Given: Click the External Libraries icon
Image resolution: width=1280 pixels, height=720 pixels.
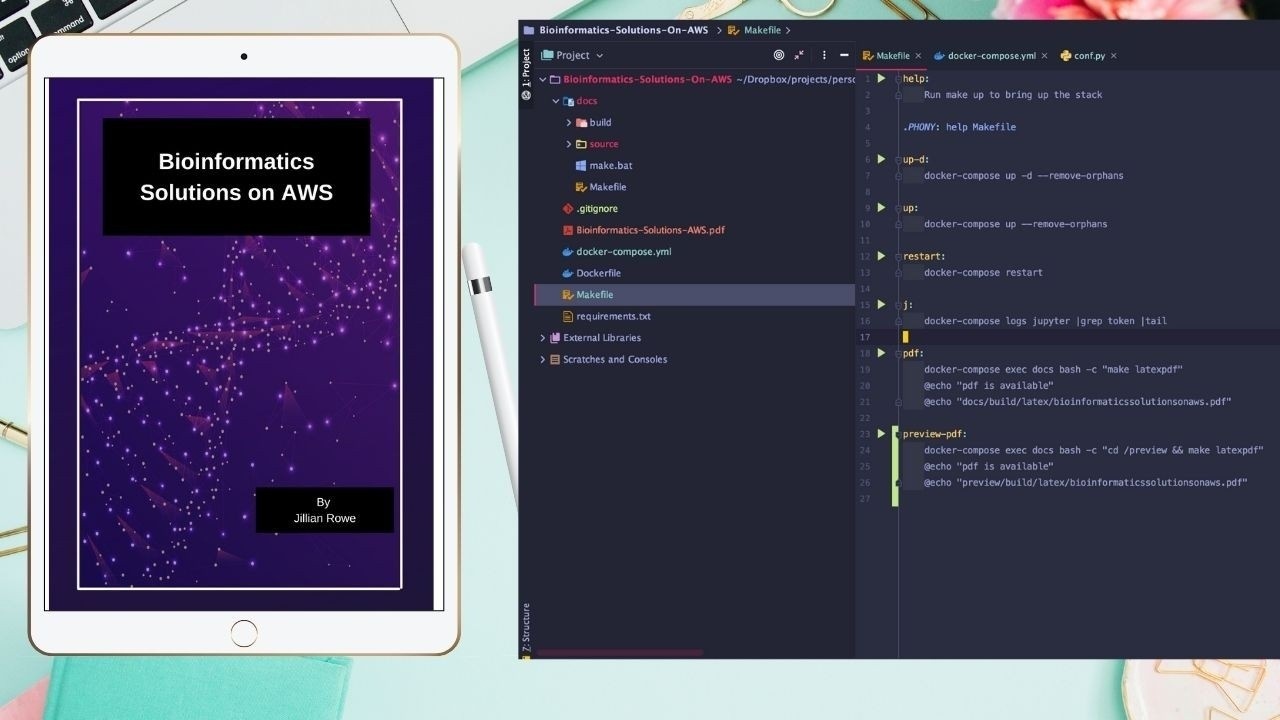Looking at the screenshot, I should (555, 338).
